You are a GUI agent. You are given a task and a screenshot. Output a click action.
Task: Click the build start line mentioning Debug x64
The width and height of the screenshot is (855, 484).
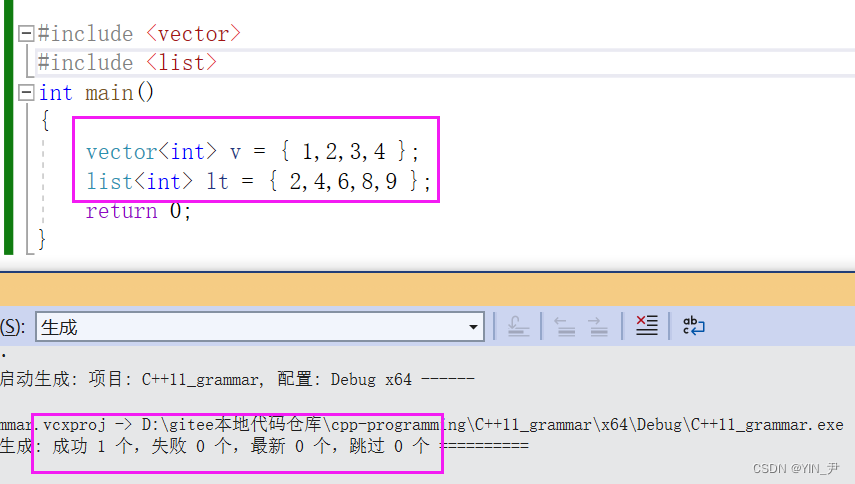(x=237, y=379)
